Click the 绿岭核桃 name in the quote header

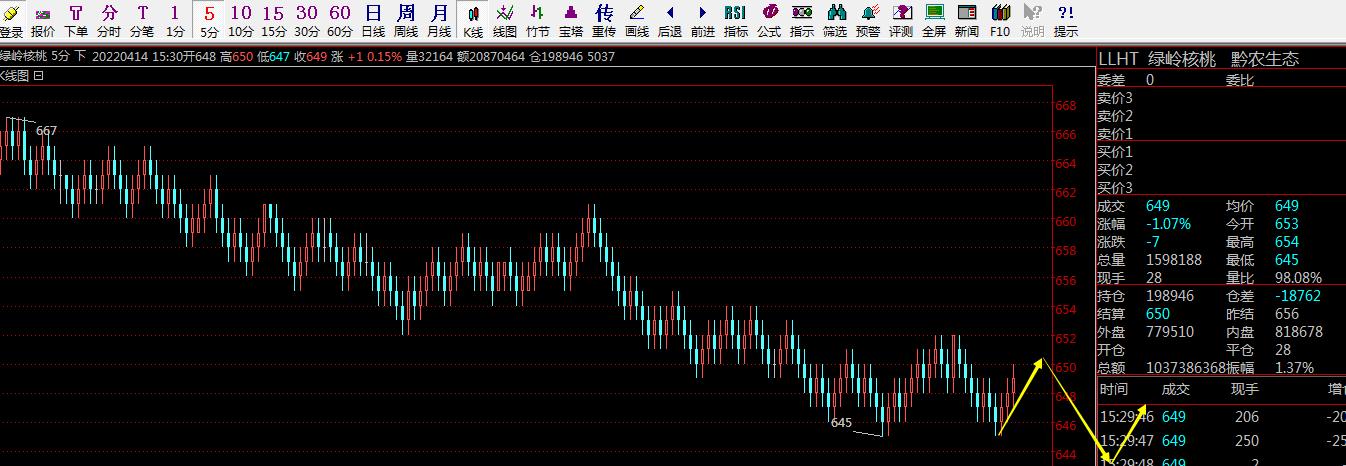click(1184, 59)
